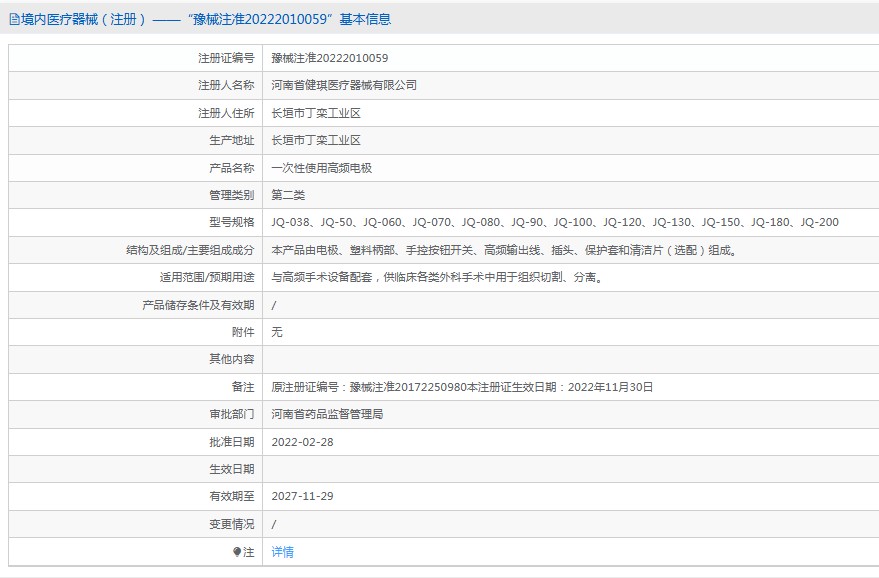
Task: Click the 结构及组成/主要组成成分 label
Action: click(x=191, y=250)
